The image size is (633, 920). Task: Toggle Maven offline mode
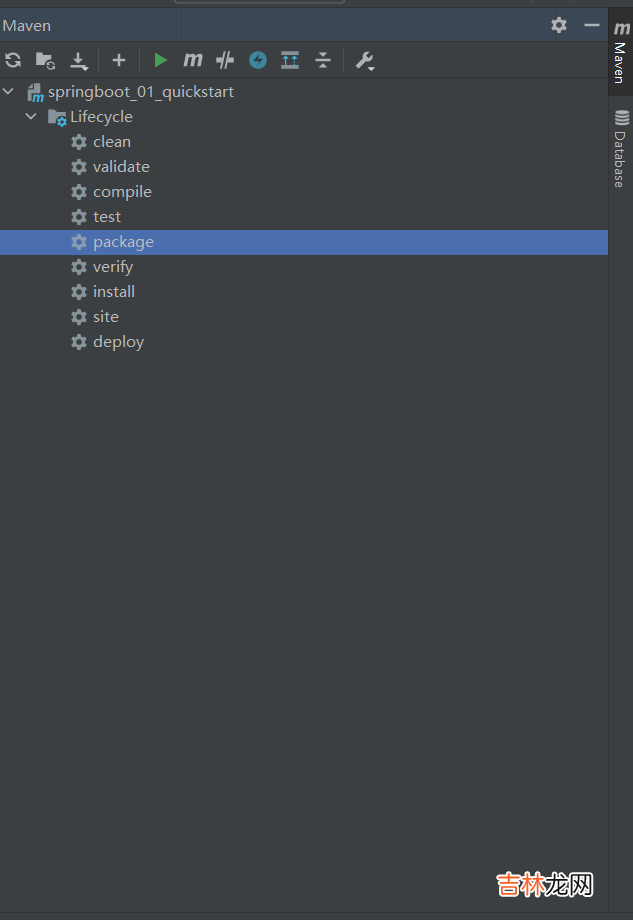click(225, 60)
